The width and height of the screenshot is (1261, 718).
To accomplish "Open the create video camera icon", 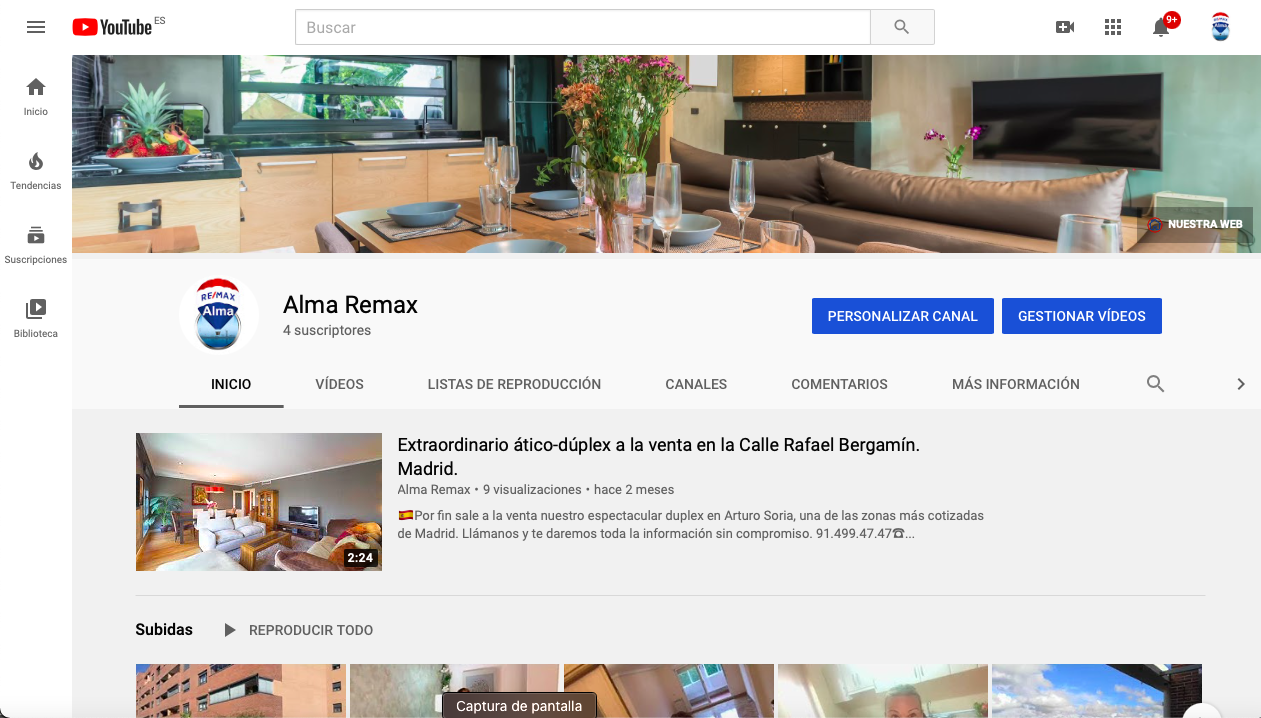I will point(1065,27).
